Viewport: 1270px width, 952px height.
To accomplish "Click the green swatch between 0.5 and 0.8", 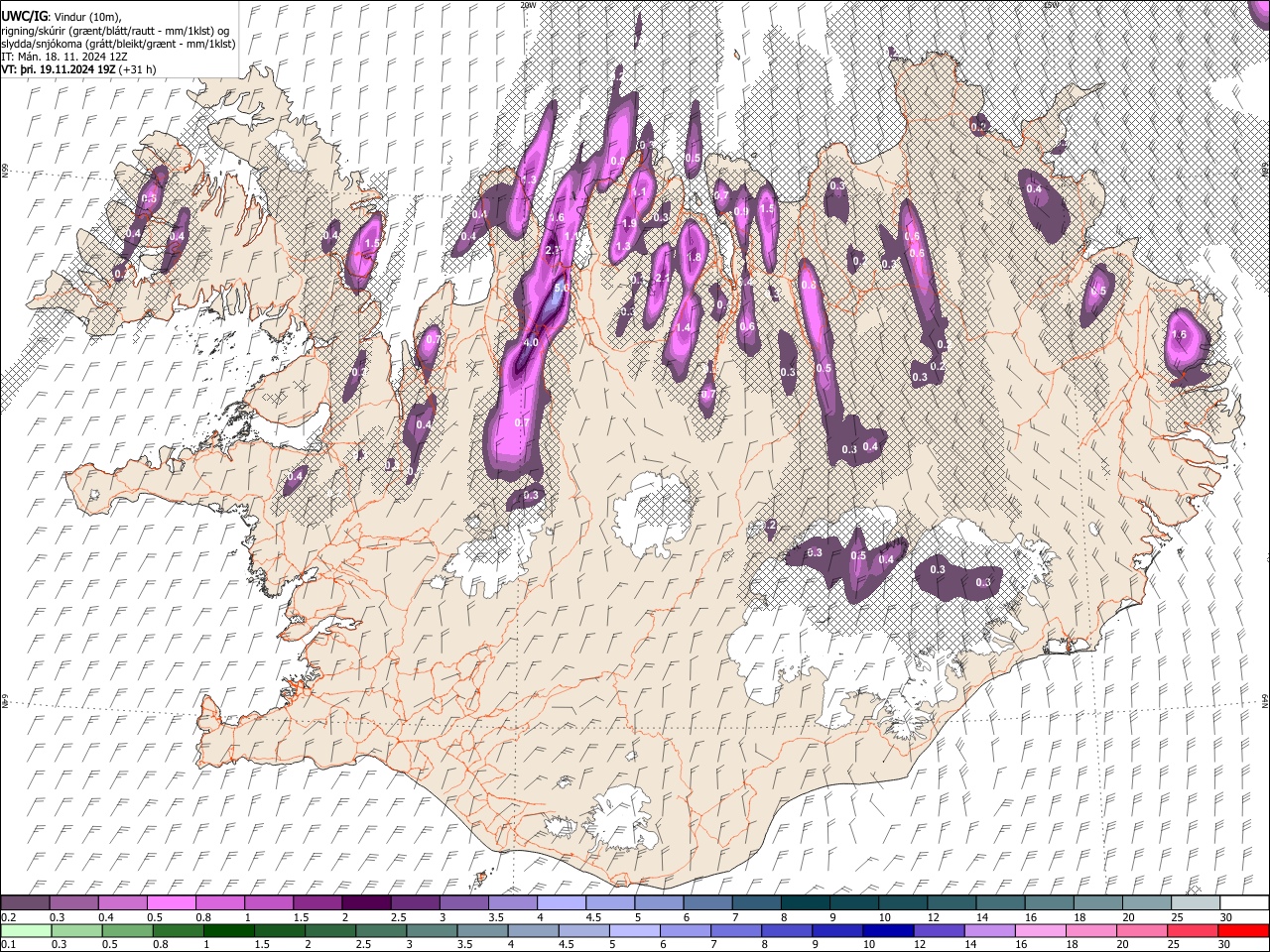I will click(127, 930).
